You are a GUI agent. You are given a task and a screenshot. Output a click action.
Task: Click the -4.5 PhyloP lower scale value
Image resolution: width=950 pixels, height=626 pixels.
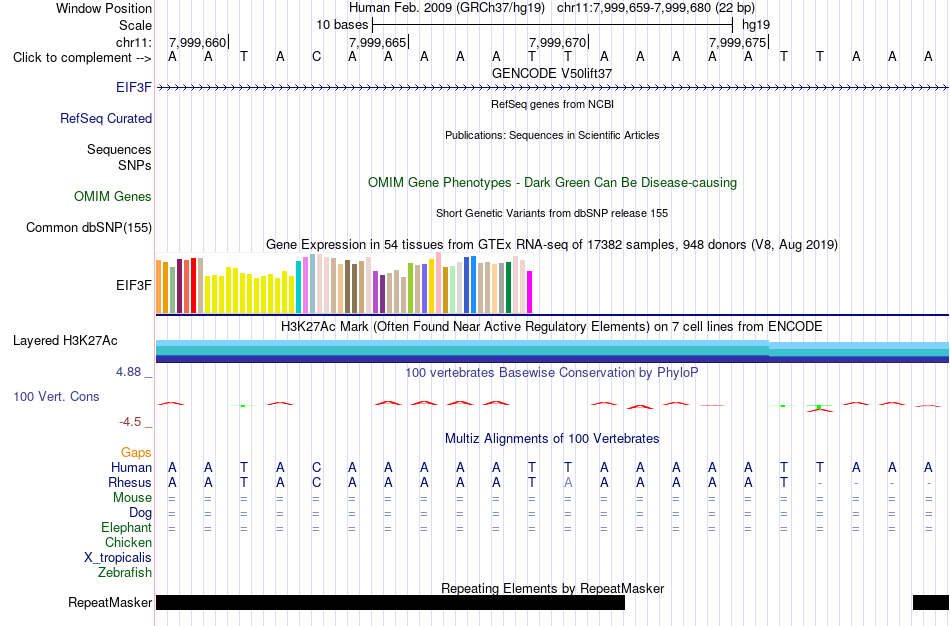tap(130, 421)
